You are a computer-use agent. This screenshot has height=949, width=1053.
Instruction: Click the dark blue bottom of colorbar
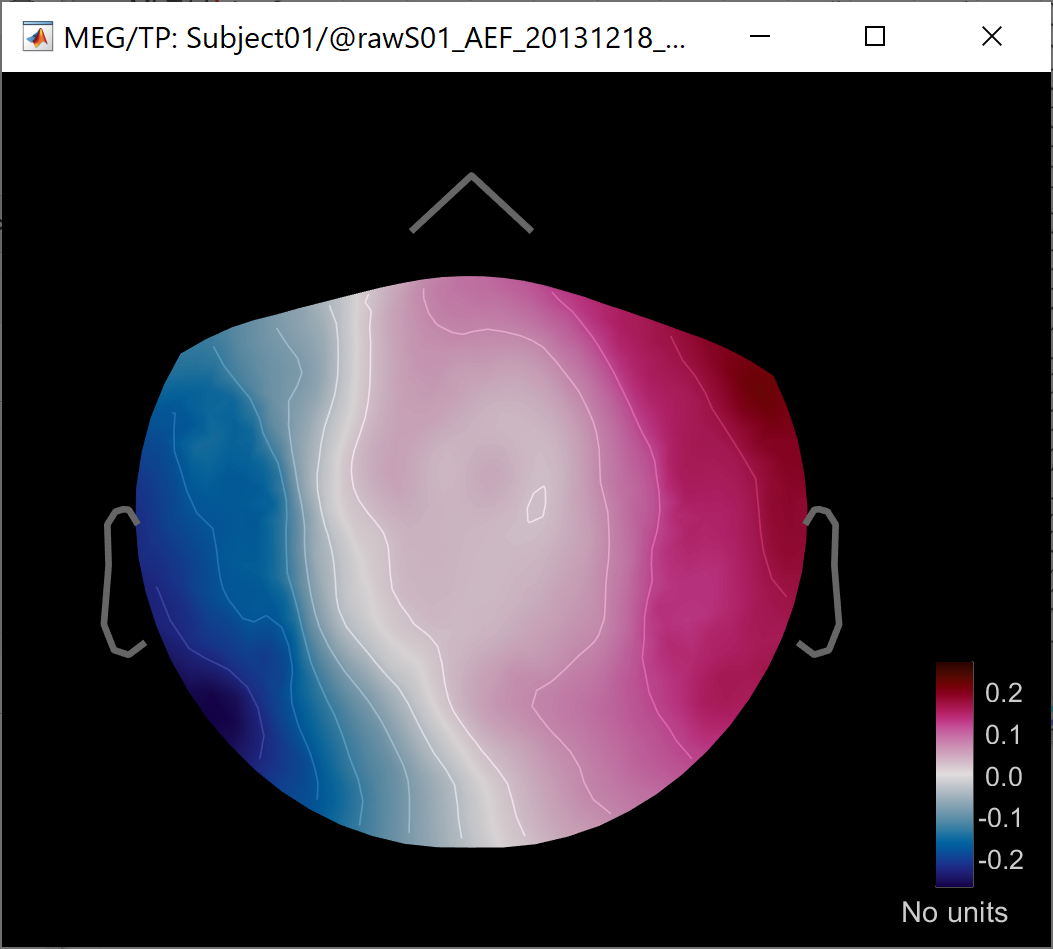(x=954, y=878)
